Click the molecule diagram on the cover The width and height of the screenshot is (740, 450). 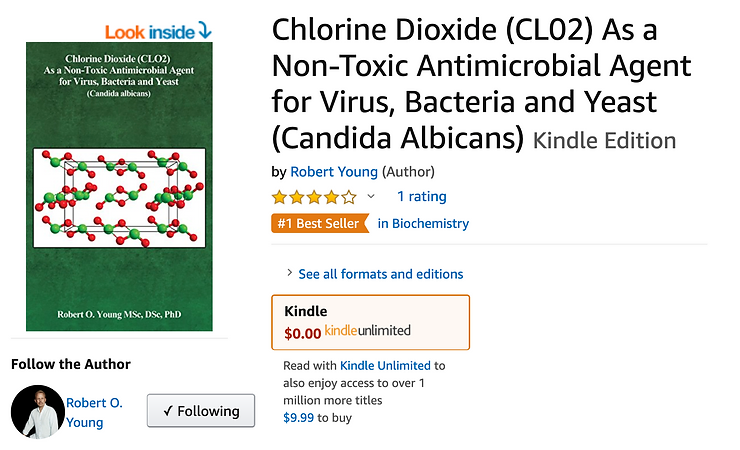(x=120, y=196)
